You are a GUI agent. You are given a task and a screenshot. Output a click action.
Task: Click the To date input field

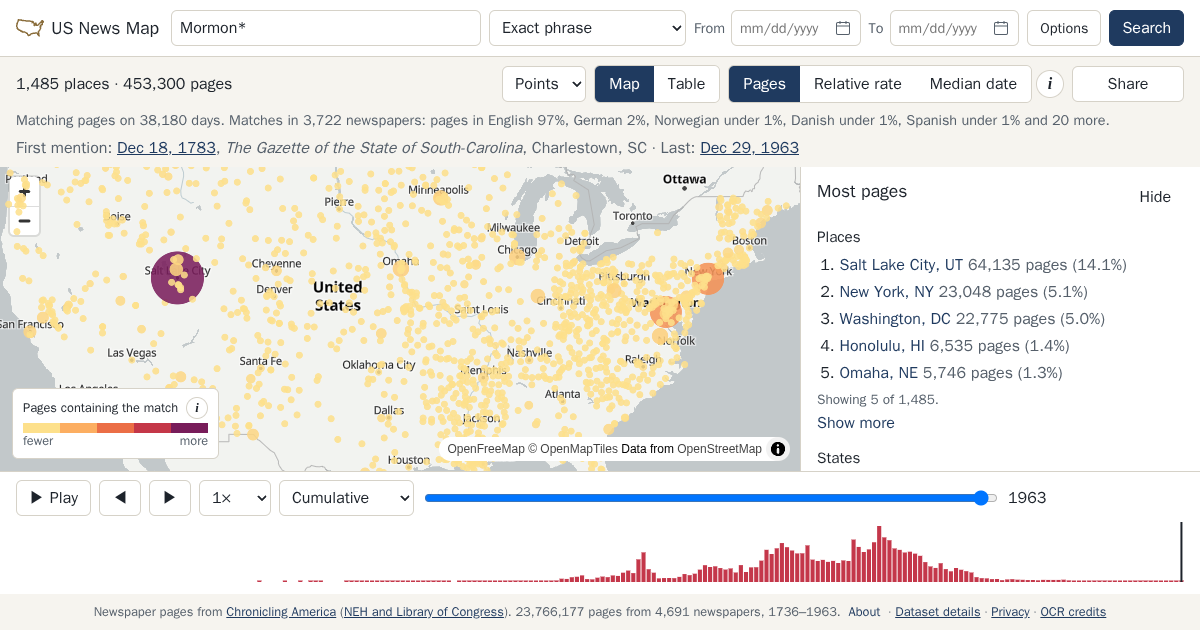(x=954, y=28)
